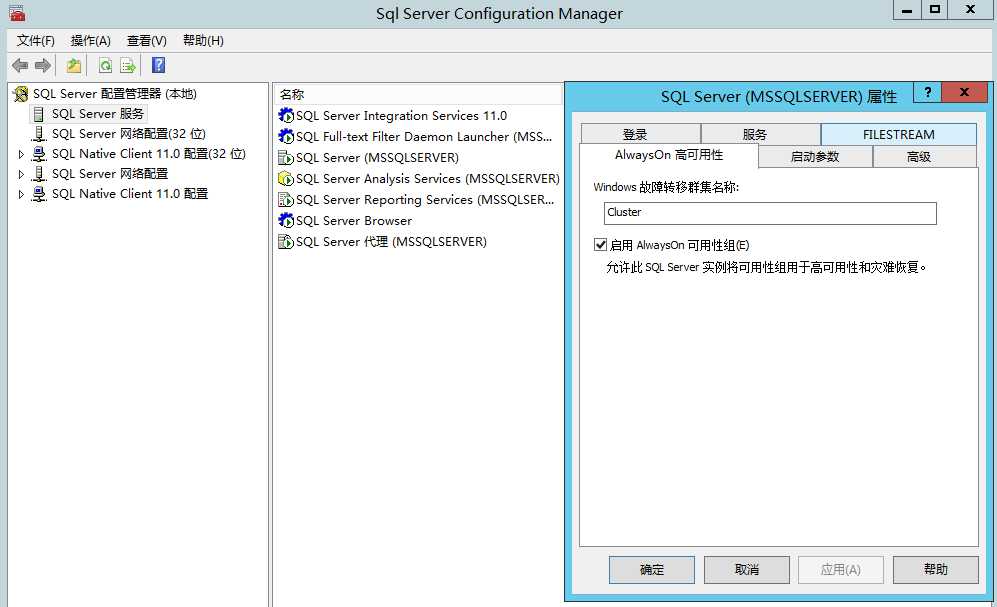This screenshot has height=607, width=997.
Task: Expand SQL Server 网络配置 node
Action: tap(21, 174)
